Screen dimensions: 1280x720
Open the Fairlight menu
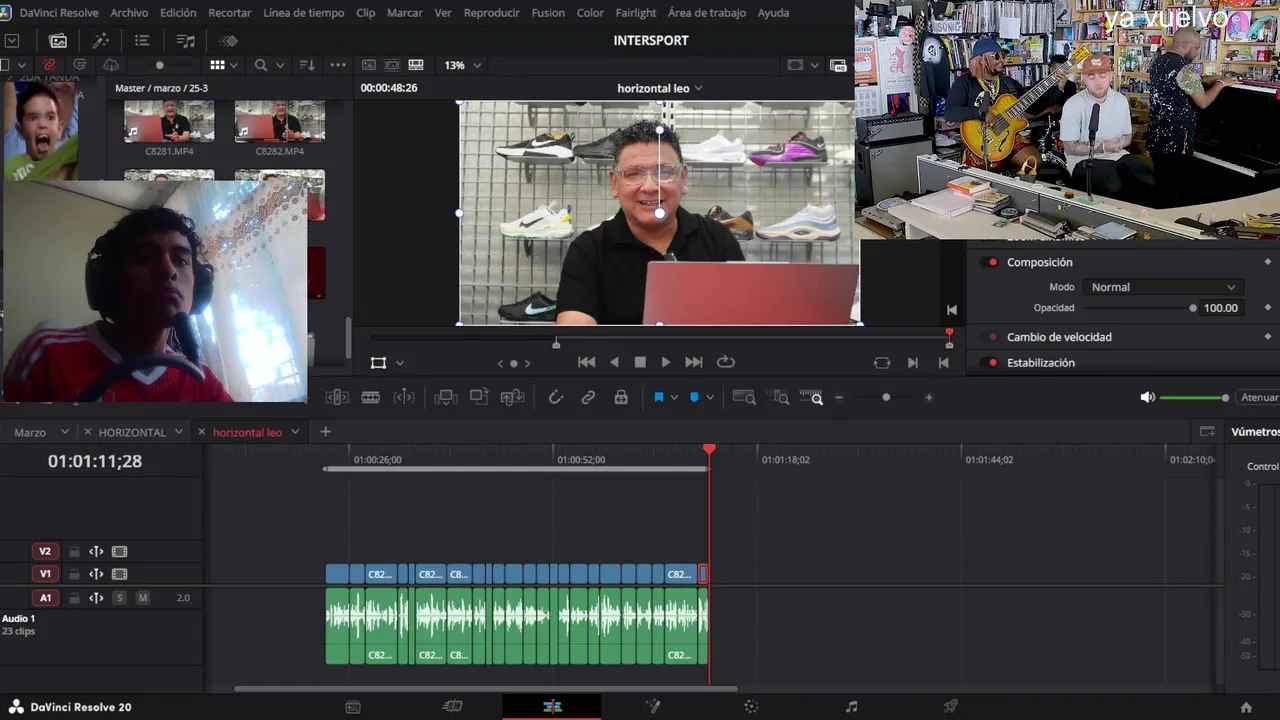point(636,13)
